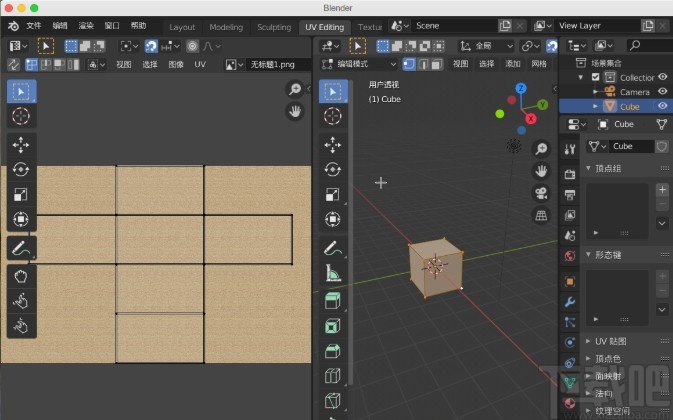Click the camera view icon in viewport

coord(541,193)
